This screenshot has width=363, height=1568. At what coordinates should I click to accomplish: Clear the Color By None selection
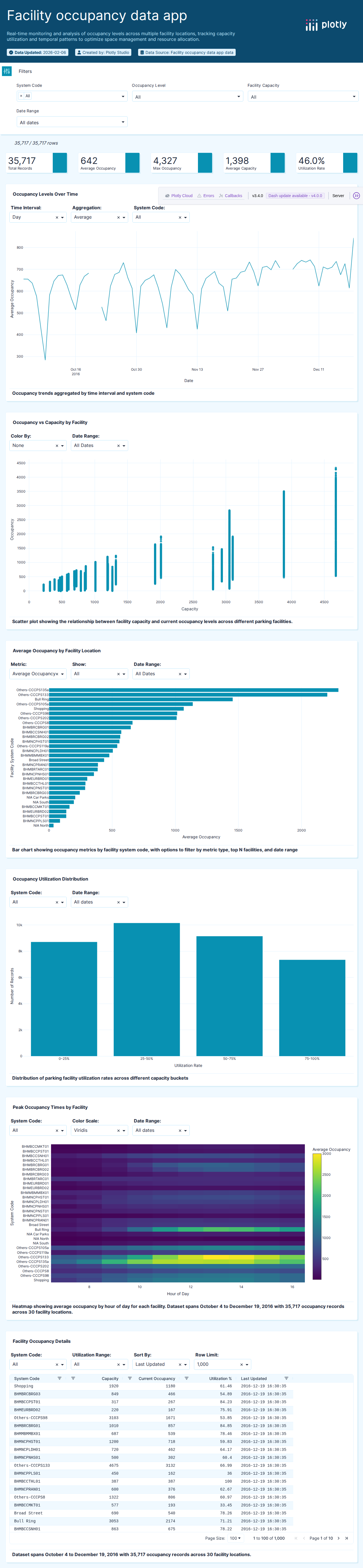pos(57,446)
